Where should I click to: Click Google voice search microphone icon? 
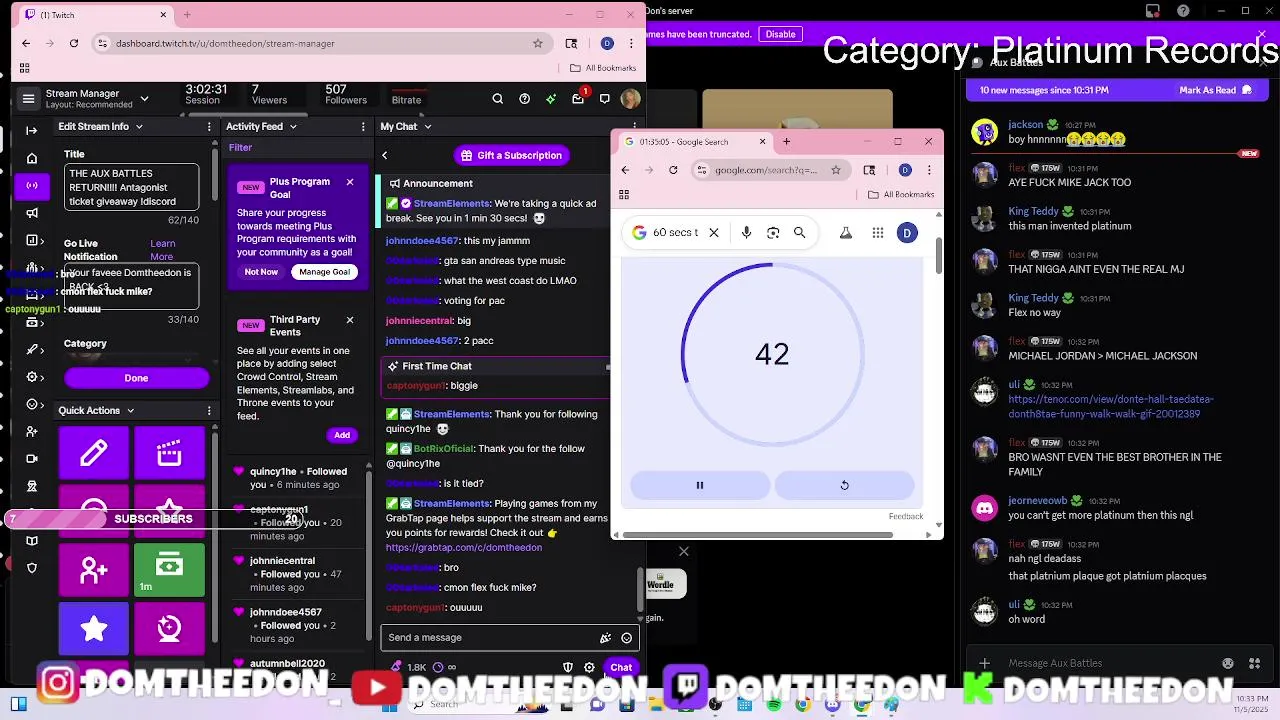746,233
